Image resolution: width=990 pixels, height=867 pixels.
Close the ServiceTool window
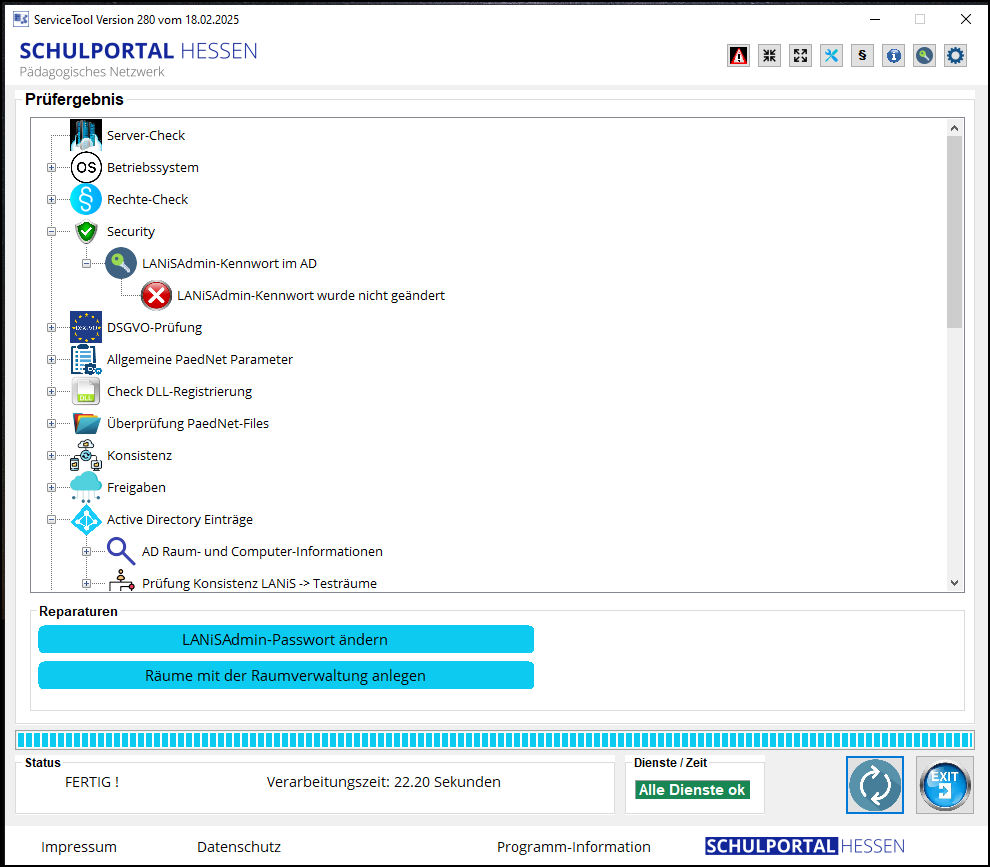(x=965, y=19)
